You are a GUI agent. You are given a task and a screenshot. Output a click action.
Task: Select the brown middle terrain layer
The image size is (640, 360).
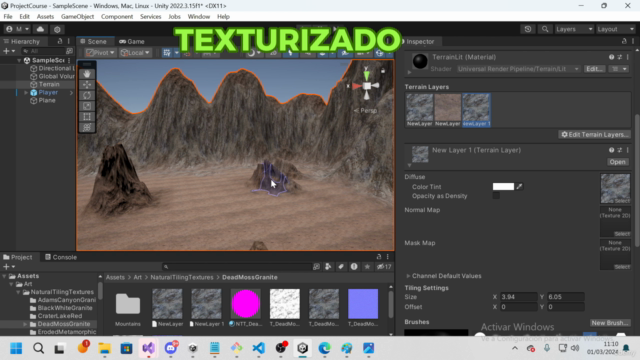(447, 110)
